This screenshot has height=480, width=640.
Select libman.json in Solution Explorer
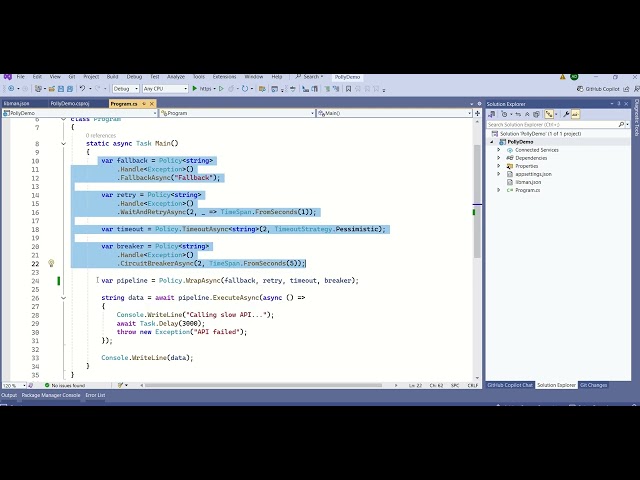click(x=528, y=182)
